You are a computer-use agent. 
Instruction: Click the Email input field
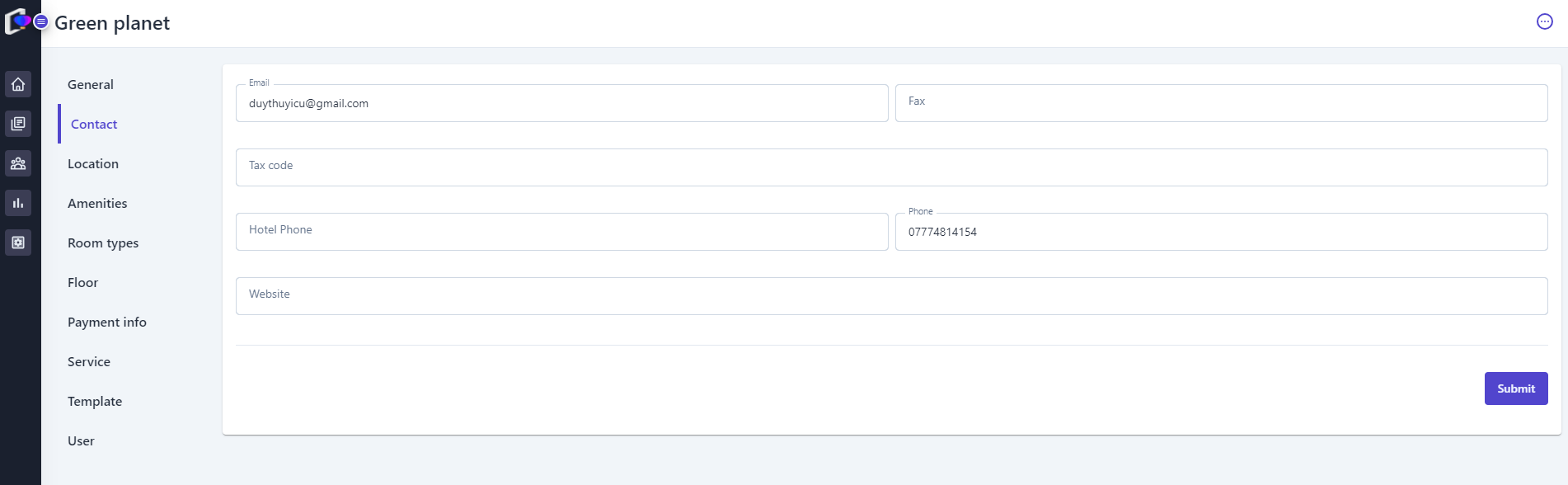click(x=561, y=103)
